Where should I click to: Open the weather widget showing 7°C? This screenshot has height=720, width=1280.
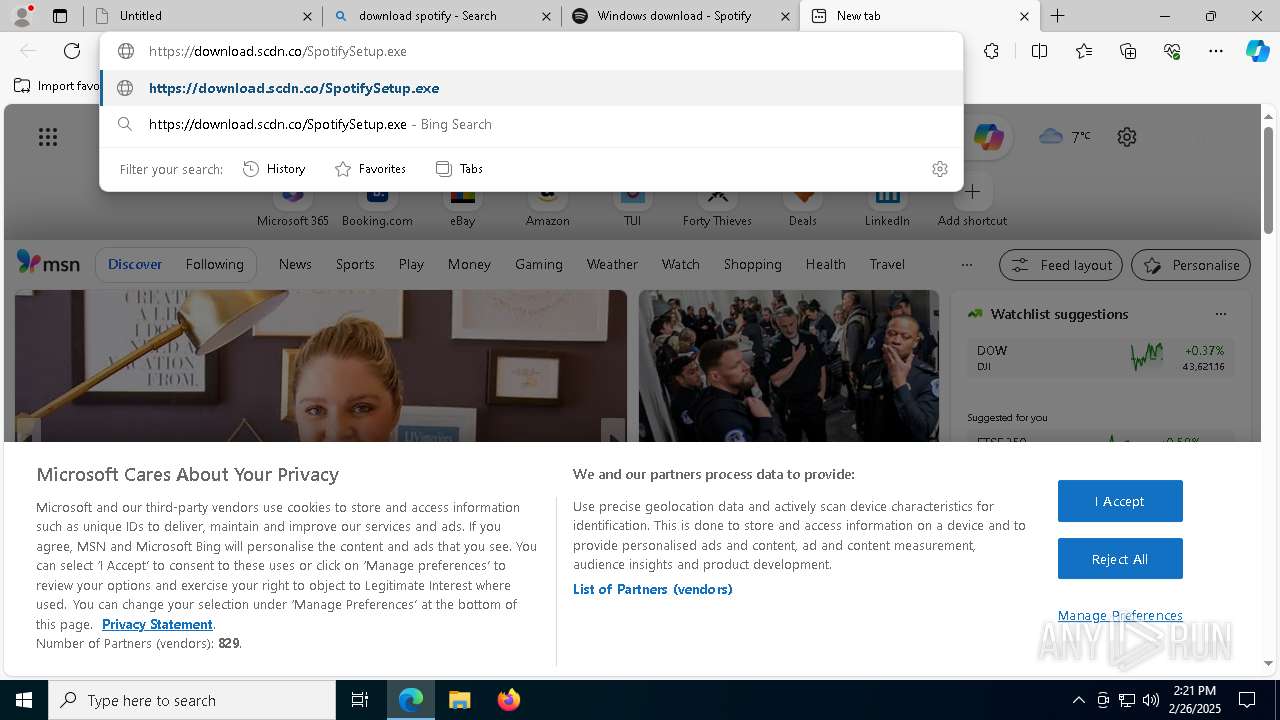(1065, 136)
